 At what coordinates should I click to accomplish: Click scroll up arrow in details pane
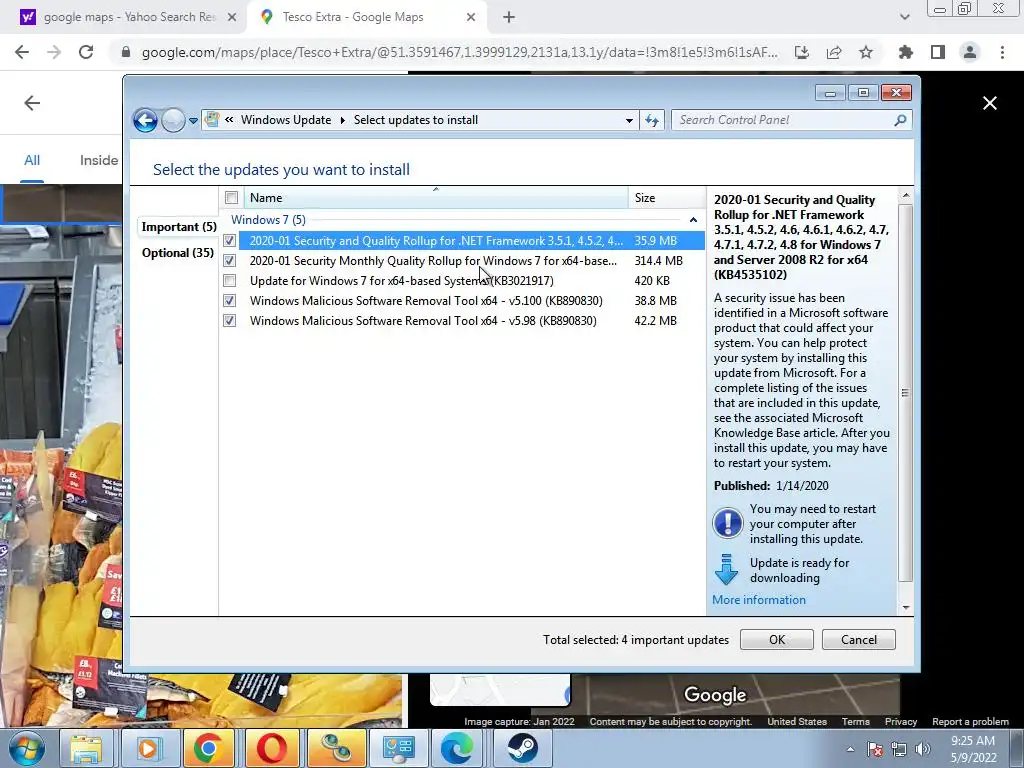[x=905, y=195]
